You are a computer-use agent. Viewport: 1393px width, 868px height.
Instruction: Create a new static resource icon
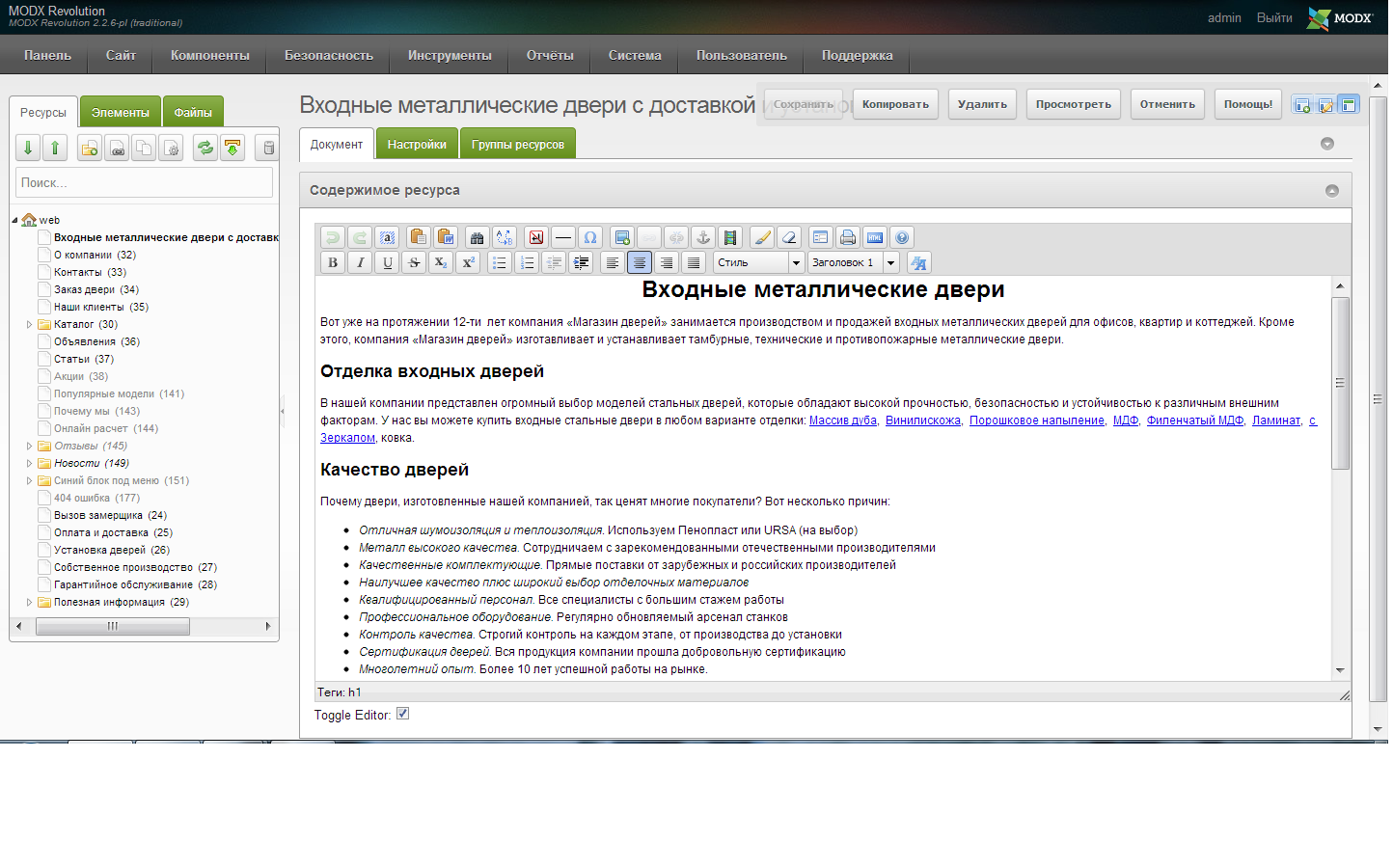pyautogui.click(x=171, y=148)
